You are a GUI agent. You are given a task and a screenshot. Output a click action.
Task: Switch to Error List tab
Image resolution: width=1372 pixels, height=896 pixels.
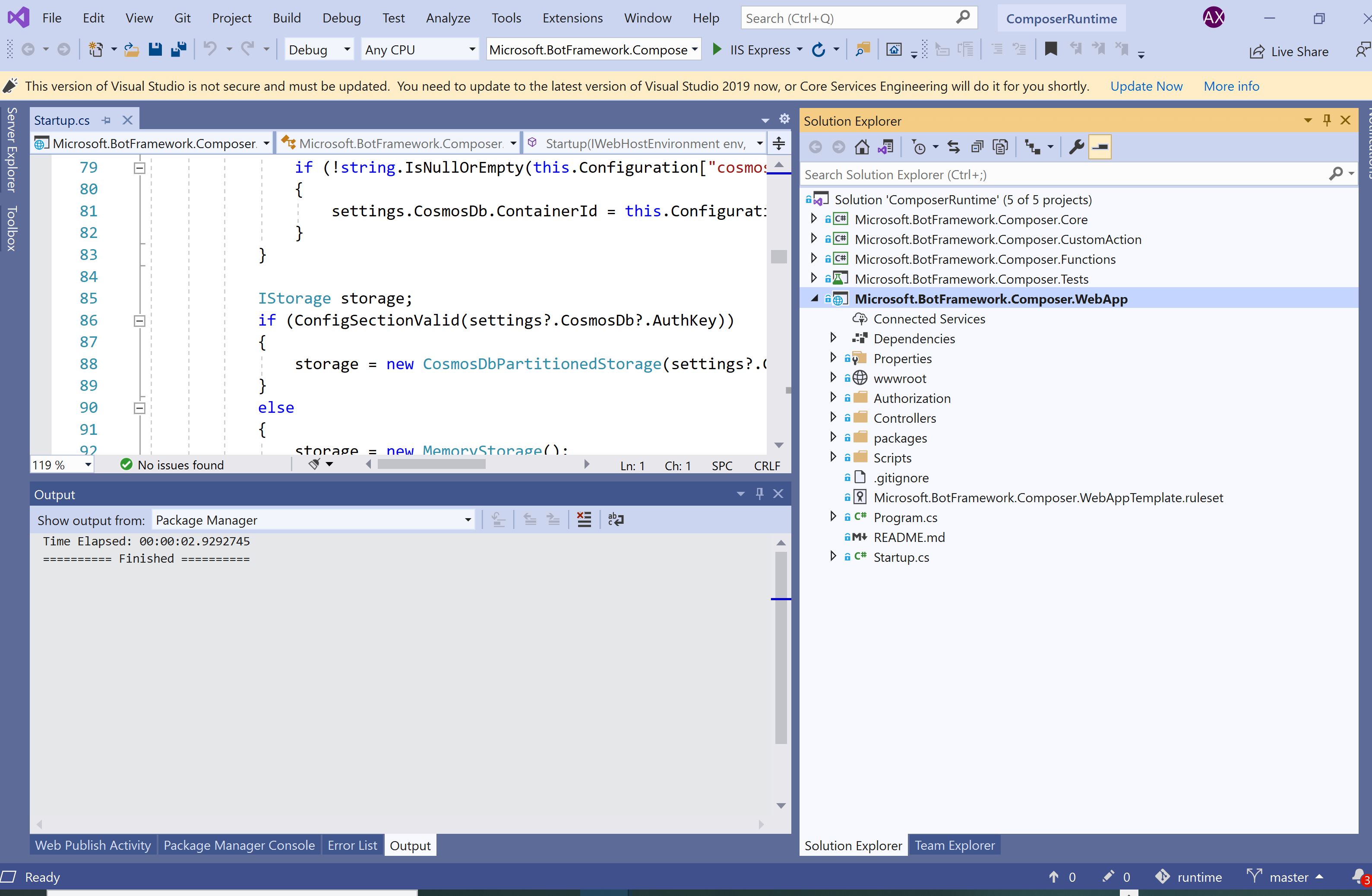pyautogui.click(x=352, y=845)
